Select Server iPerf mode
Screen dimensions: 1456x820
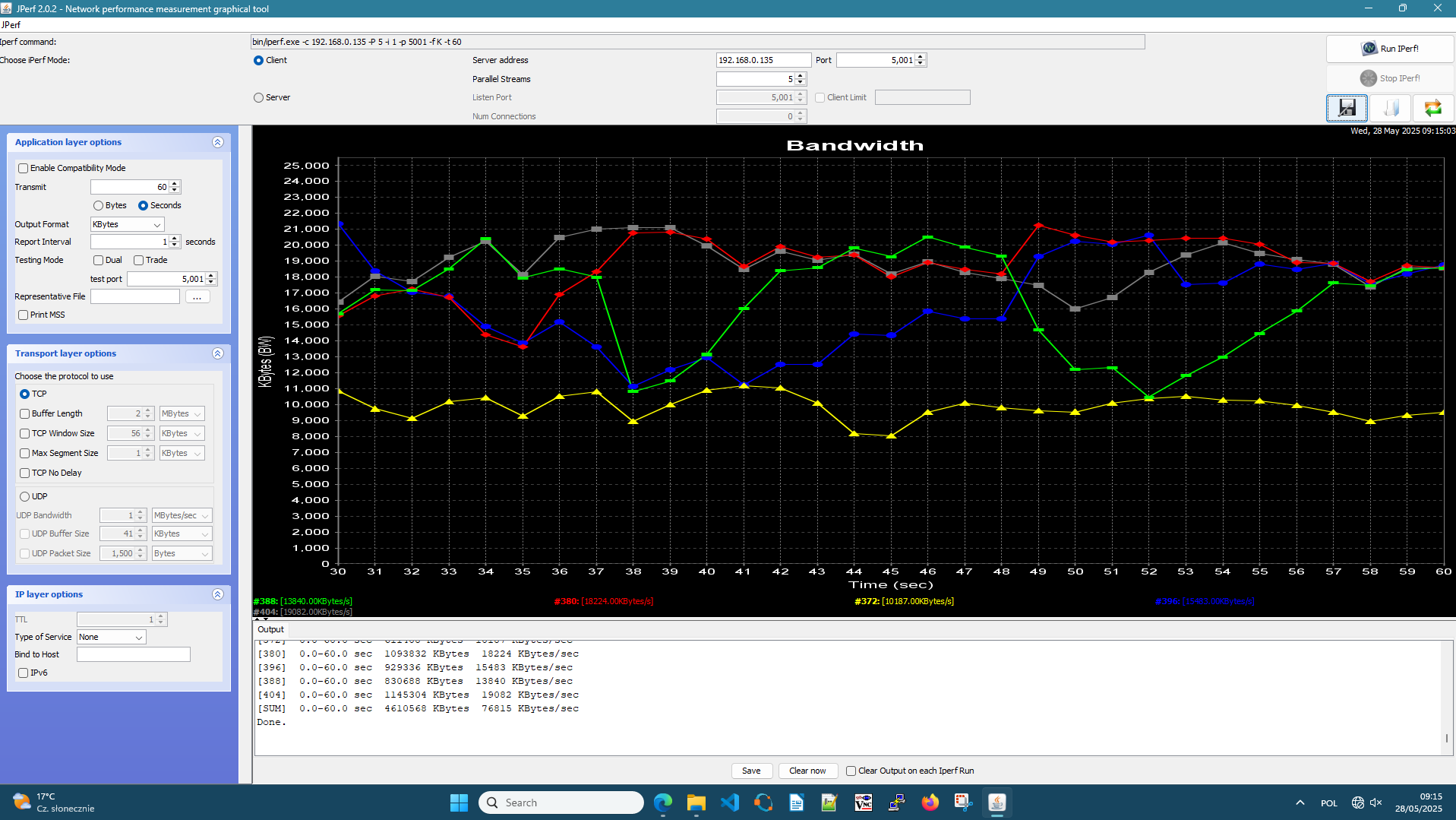tap(259, 97)
